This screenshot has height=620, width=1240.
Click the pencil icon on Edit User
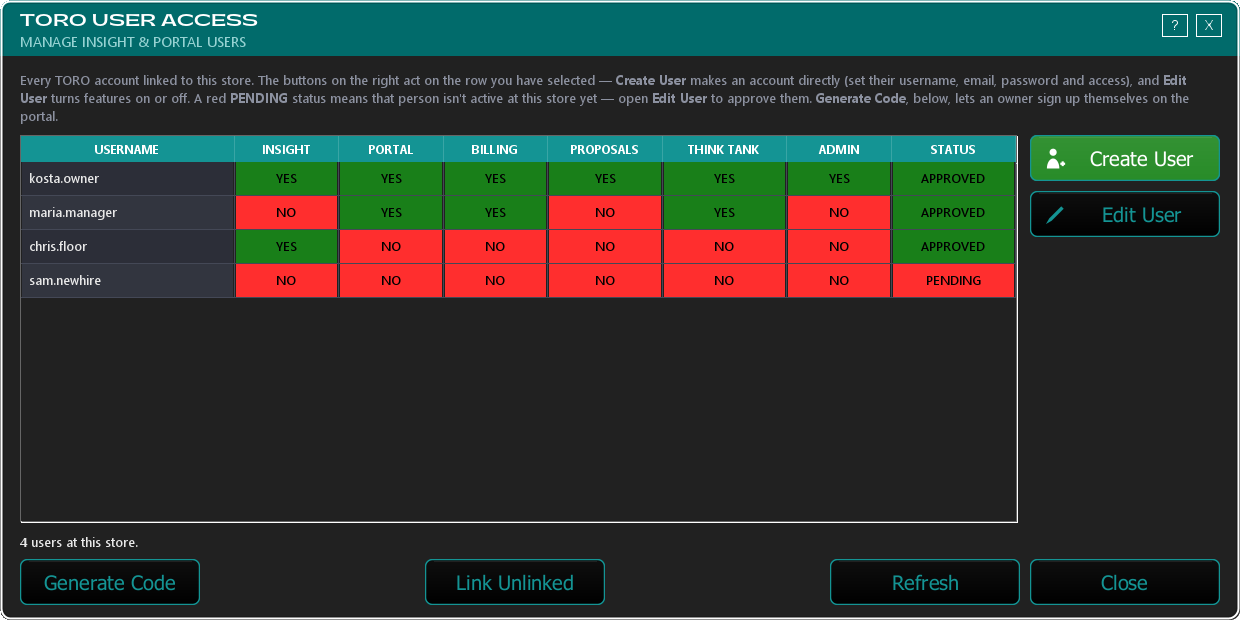pyautogui.click(x=1055, y=215)
